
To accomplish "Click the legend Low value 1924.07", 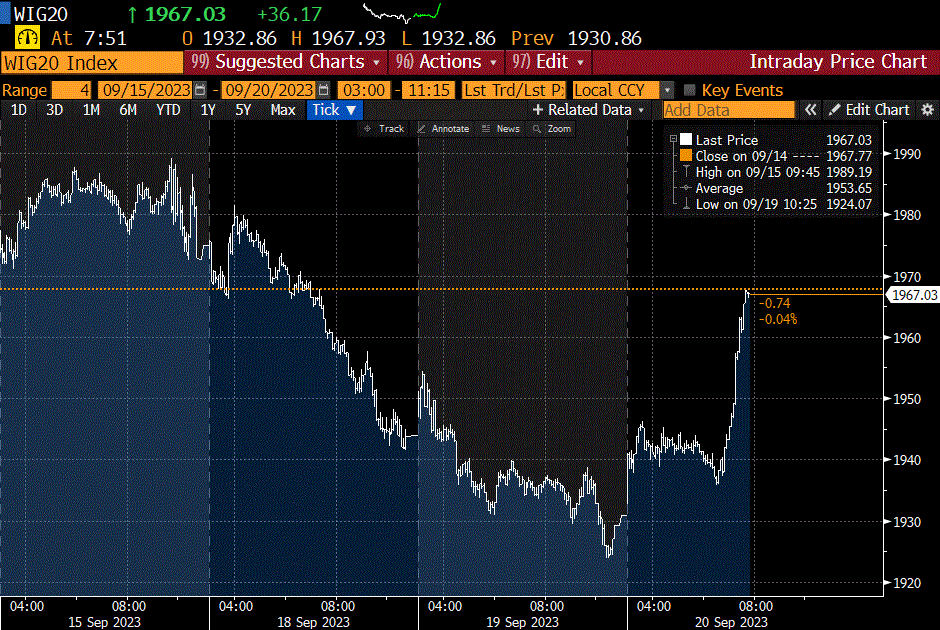I will 849,204.
